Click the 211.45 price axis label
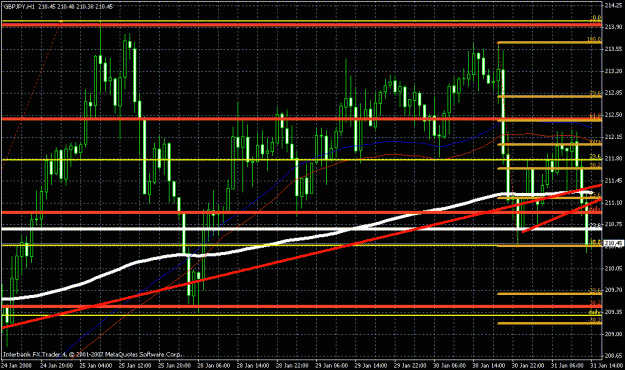Screen dimensions: 625x370 pos(613,181)
